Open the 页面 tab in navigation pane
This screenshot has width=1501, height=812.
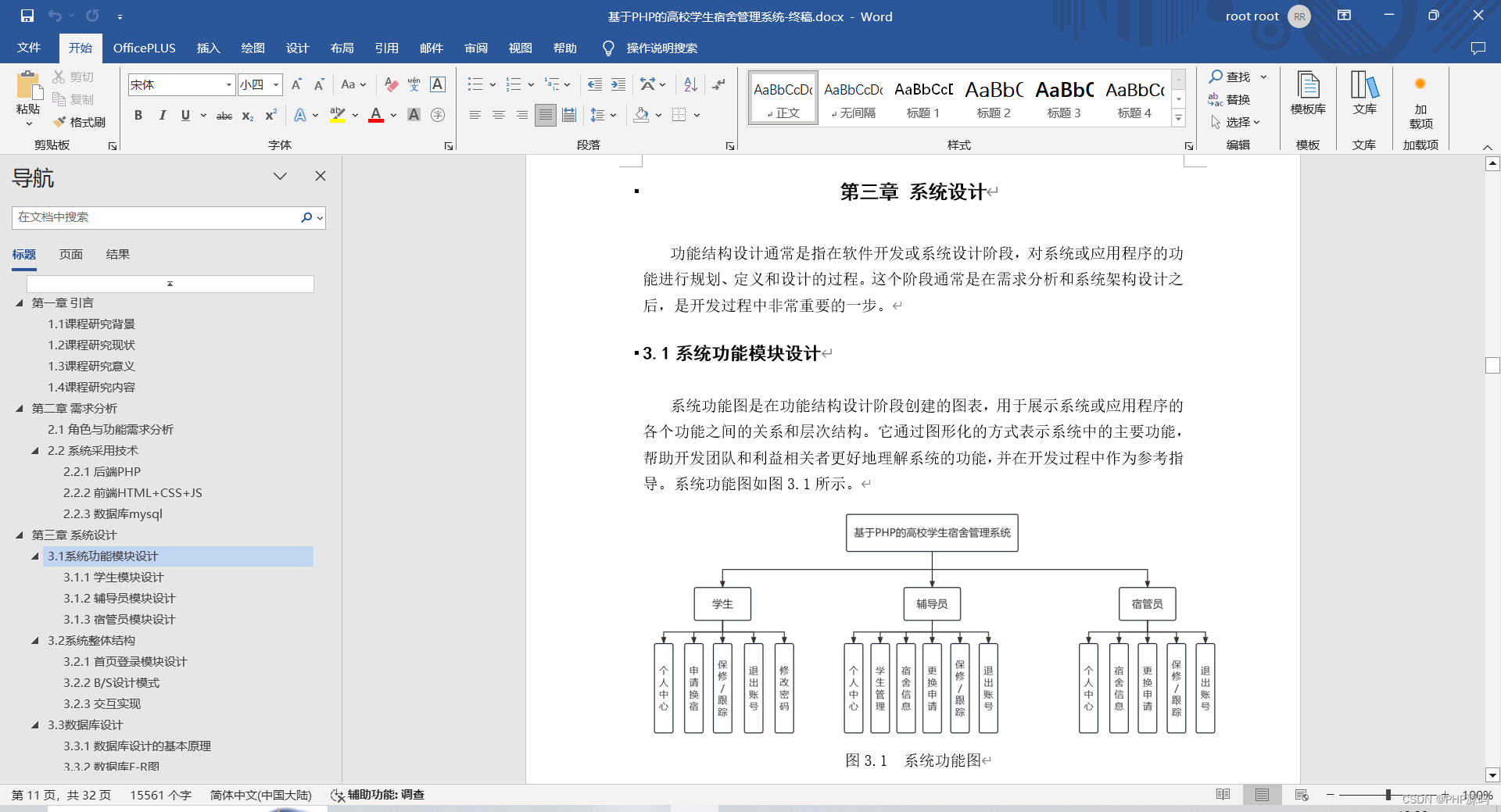pos(70,254)
